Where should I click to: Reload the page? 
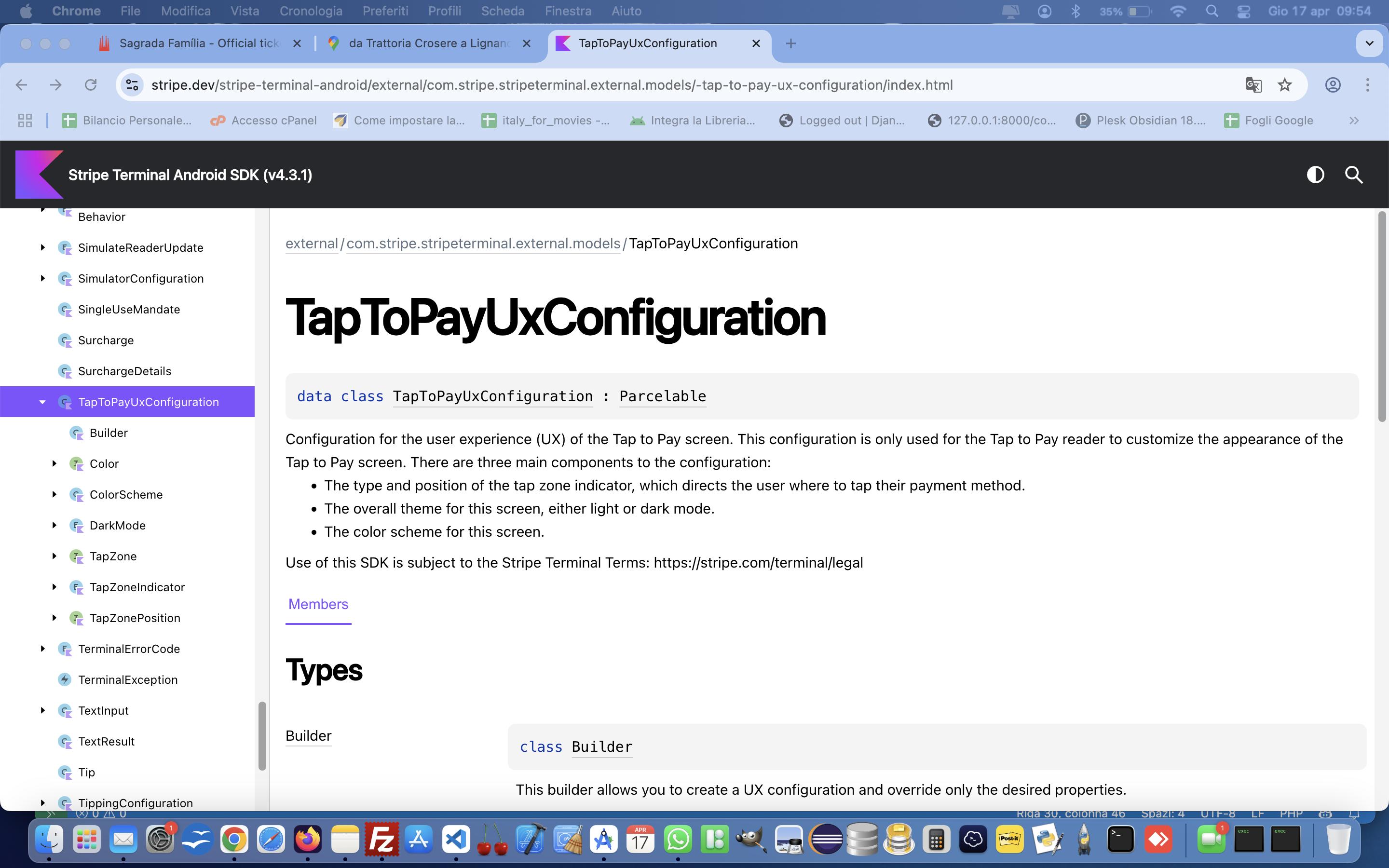tap(91, 85)
